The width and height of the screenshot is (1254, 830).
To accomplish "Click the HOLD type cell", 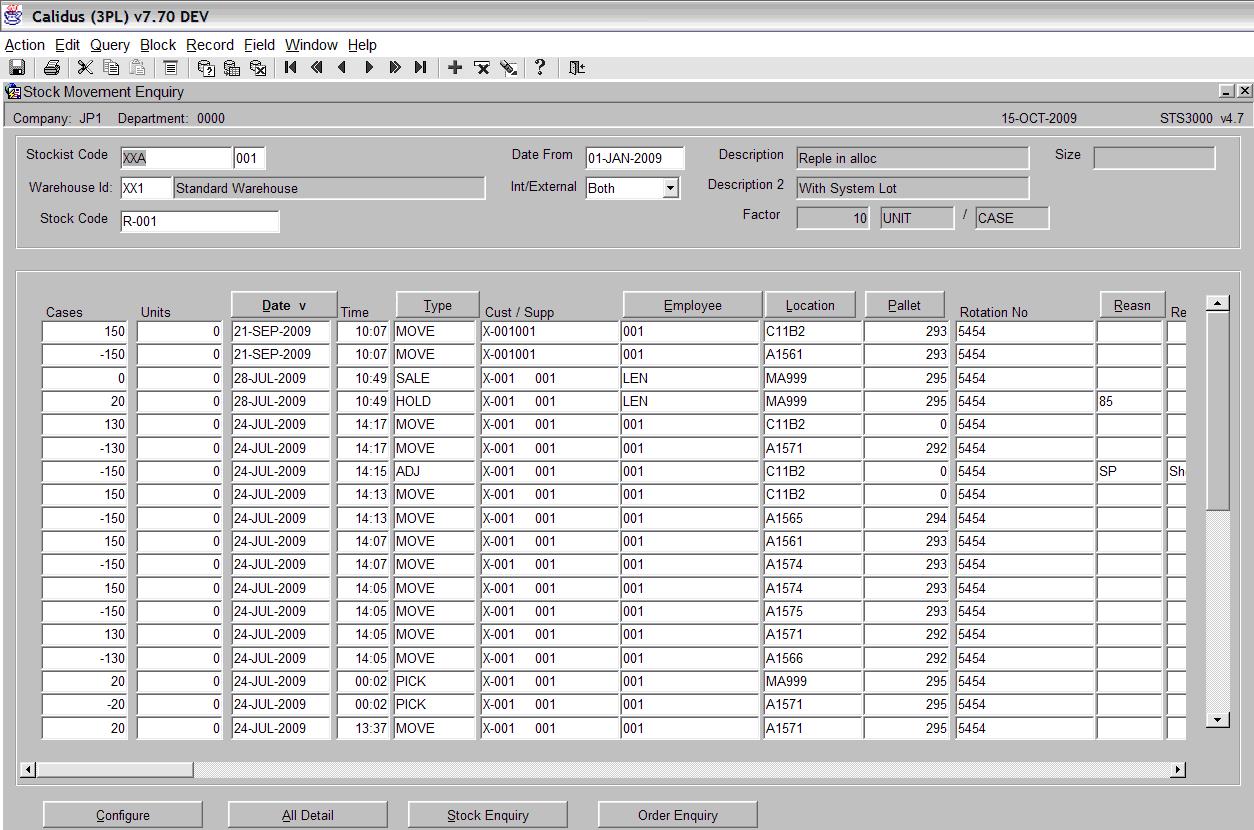I will click(435, 401).
